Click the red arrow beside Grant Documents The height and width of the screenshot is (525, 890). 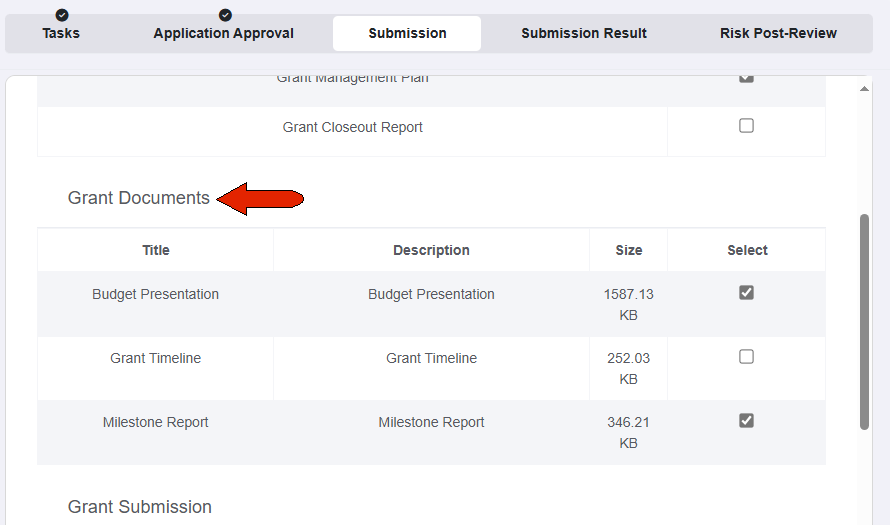(260, 199)
